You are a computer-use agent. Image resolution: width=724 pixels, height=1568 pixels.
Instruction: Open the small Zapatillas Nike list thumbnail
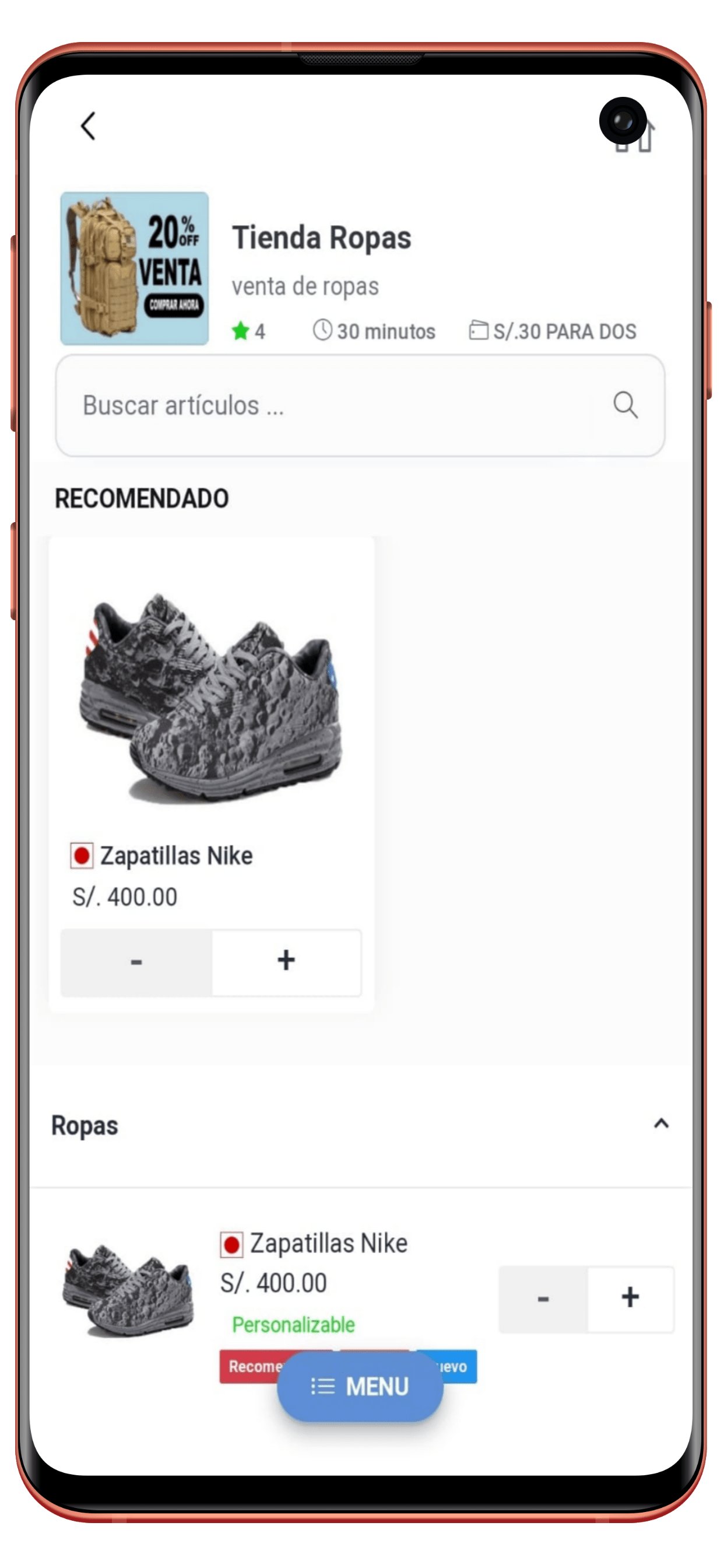click(128, 1290)
